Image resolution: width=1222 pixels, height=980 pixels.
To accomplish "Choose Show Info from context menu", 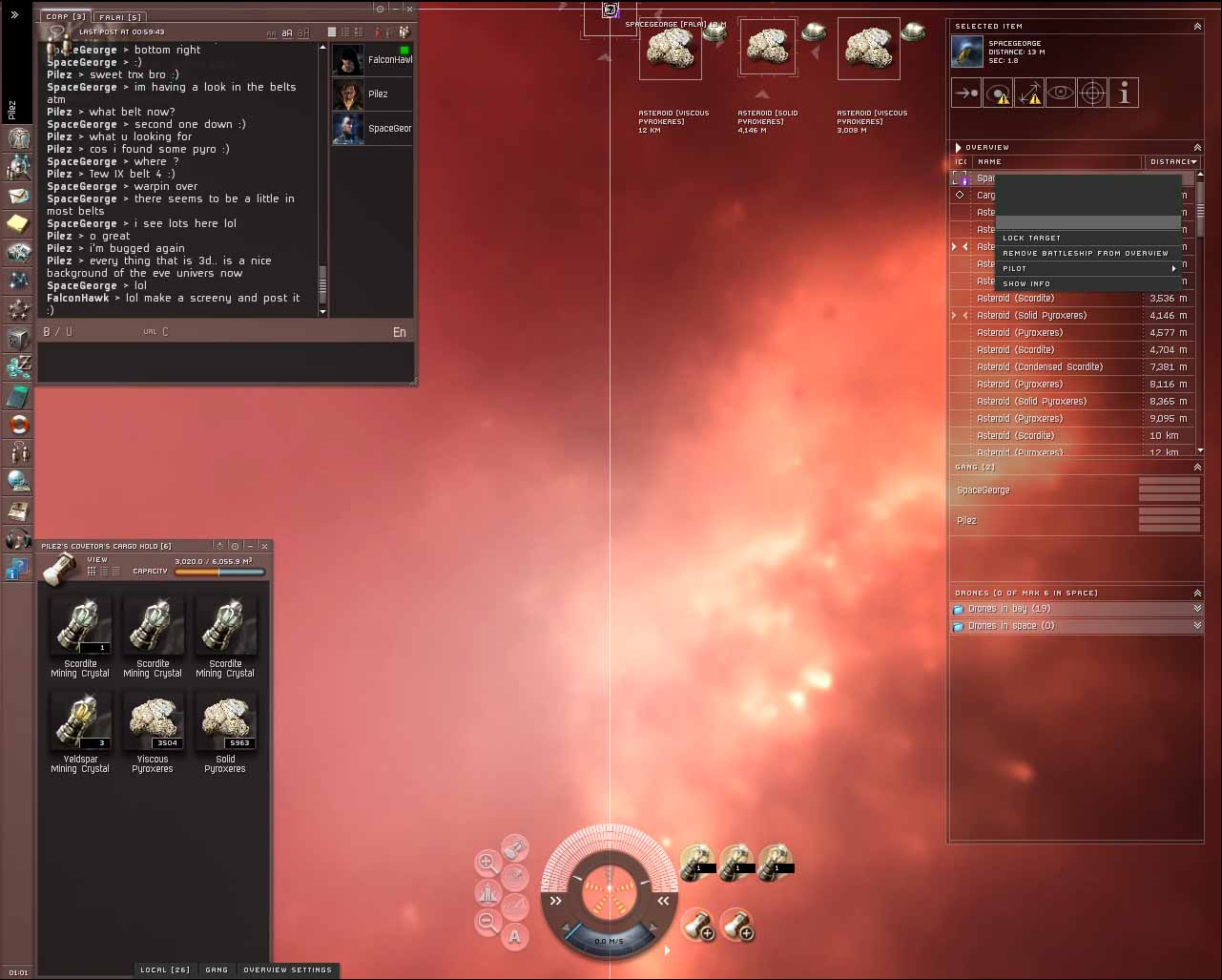I will (x=1088, y=284).
